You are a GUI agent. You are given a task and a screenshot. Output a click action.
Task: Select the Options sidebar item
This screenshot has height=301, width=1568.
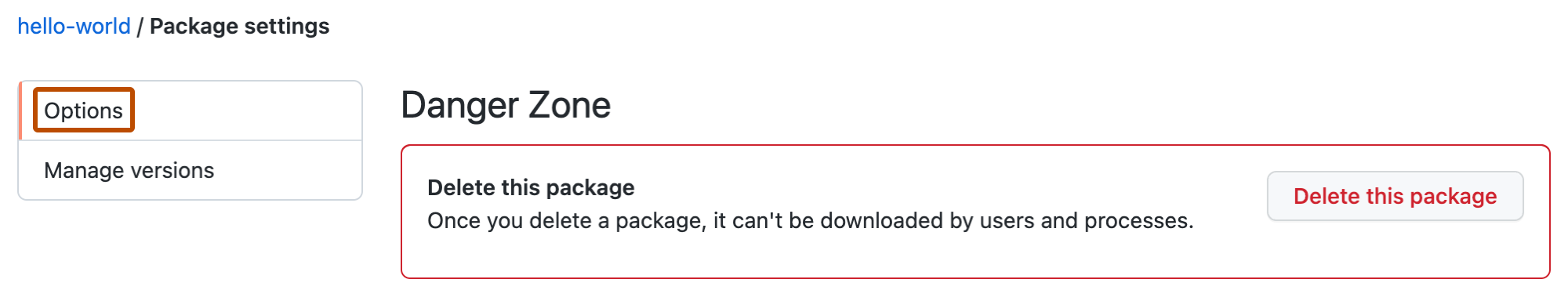coord(191,111)
